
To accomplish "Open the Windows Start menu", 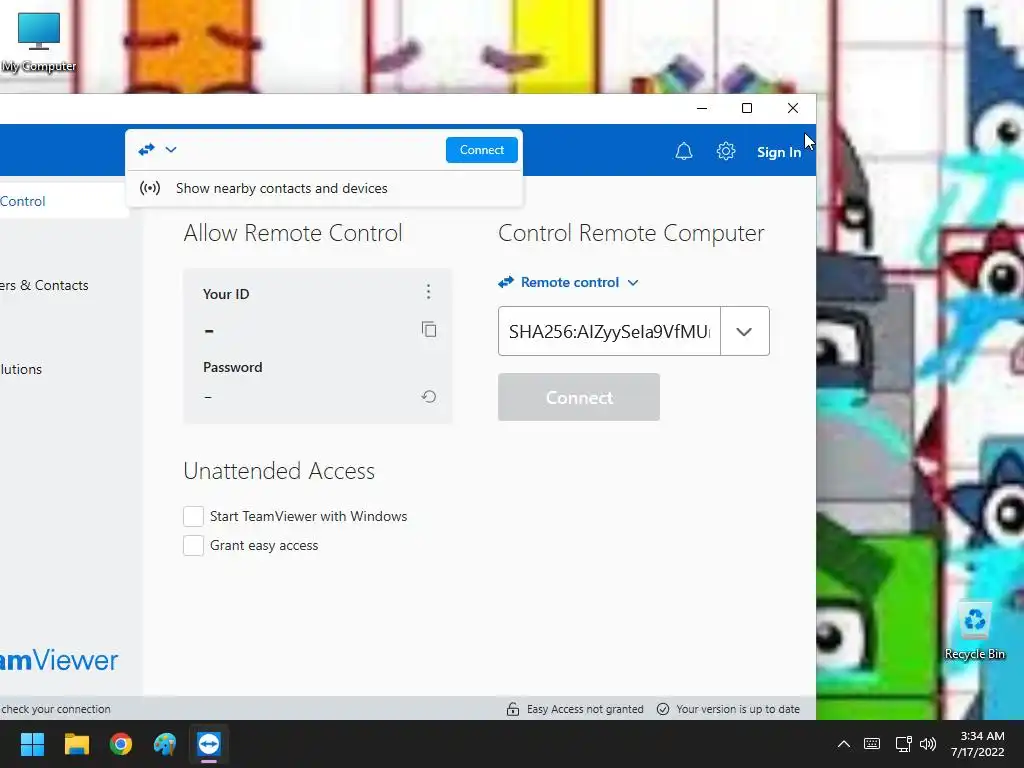I will pos(32,744).
